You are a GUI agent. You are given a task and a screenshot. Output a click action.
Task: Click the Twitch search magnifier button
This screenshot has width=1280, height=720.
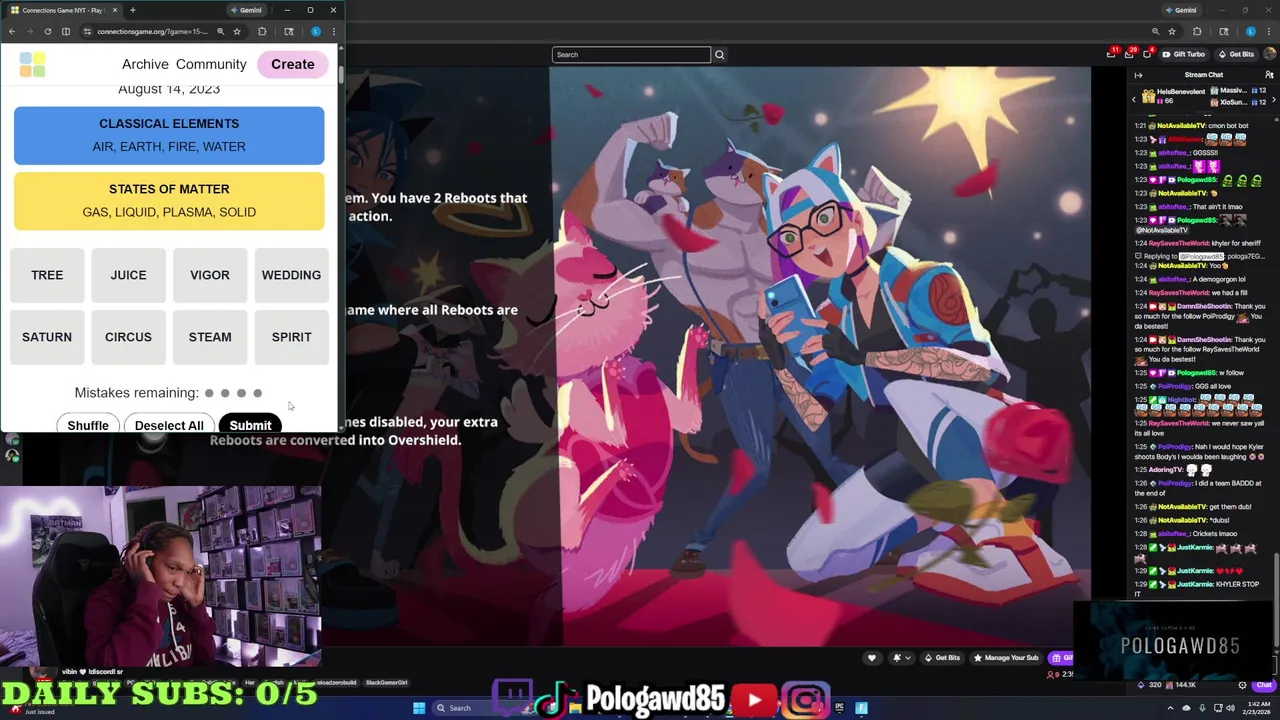(x=719, y=54)
